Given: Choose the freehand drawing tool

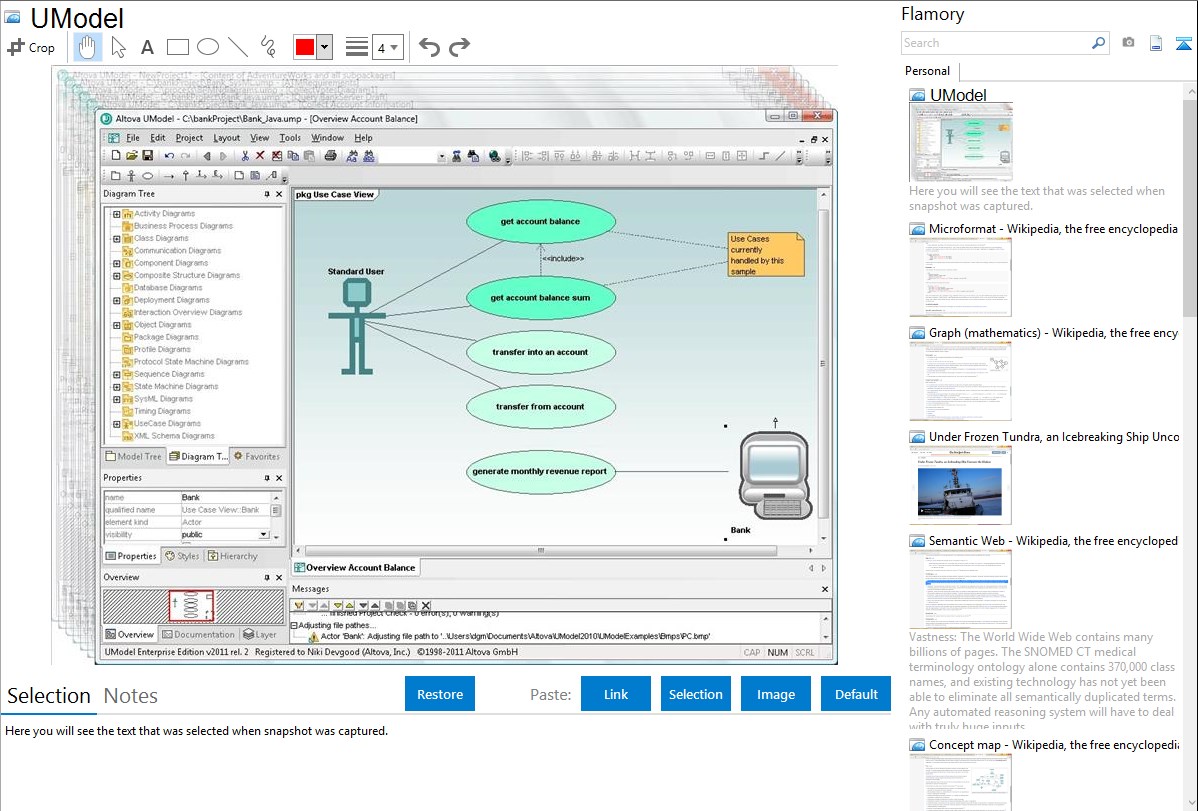Looking at the screenshot, I should point(267,47).
